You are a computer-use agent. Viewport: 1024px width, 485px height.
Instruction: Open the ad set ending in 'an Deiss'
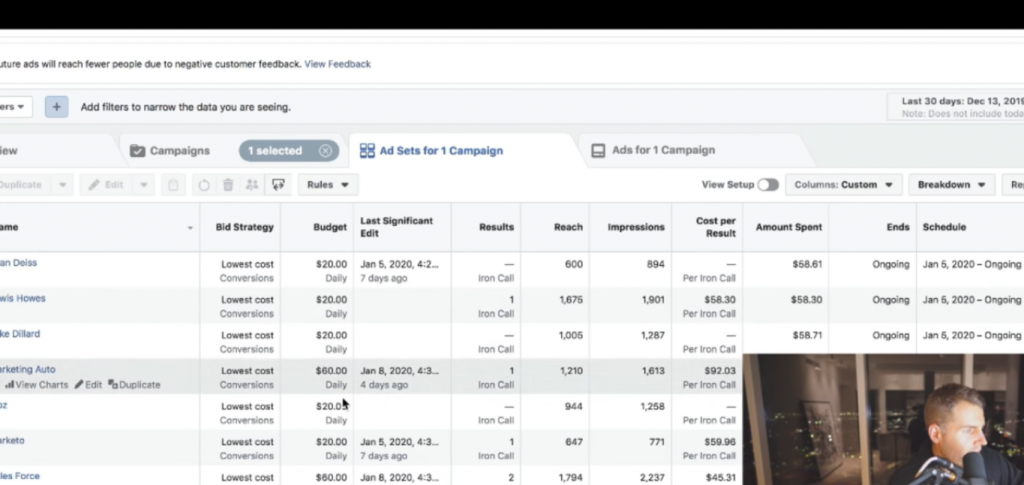(x=18, y=262)
